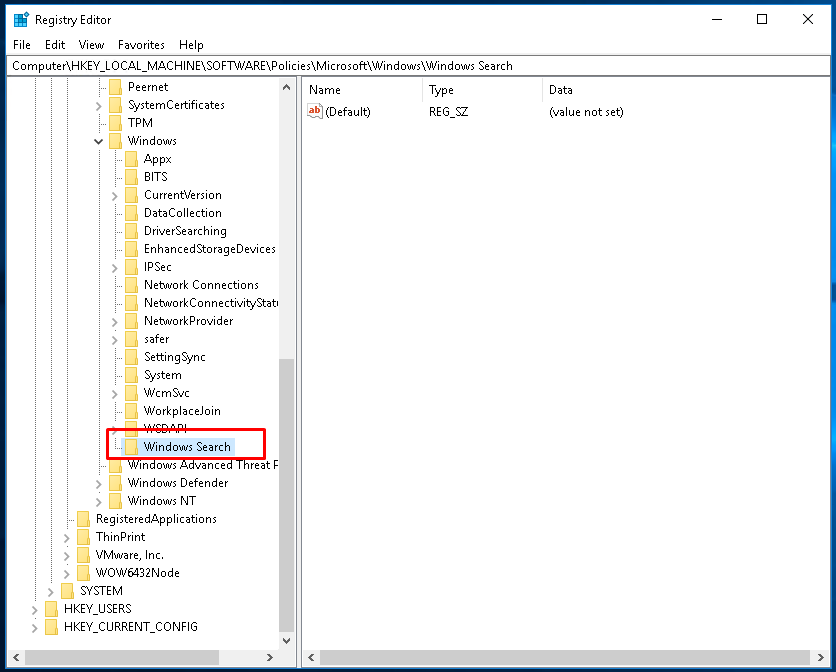Click the SettingSync folder icon
836x672 pixels.
coord(131,357)
